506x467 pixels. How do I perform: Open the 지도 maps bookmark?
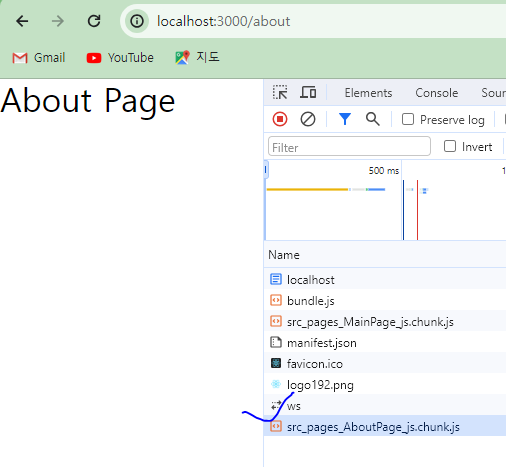(197, 57)
